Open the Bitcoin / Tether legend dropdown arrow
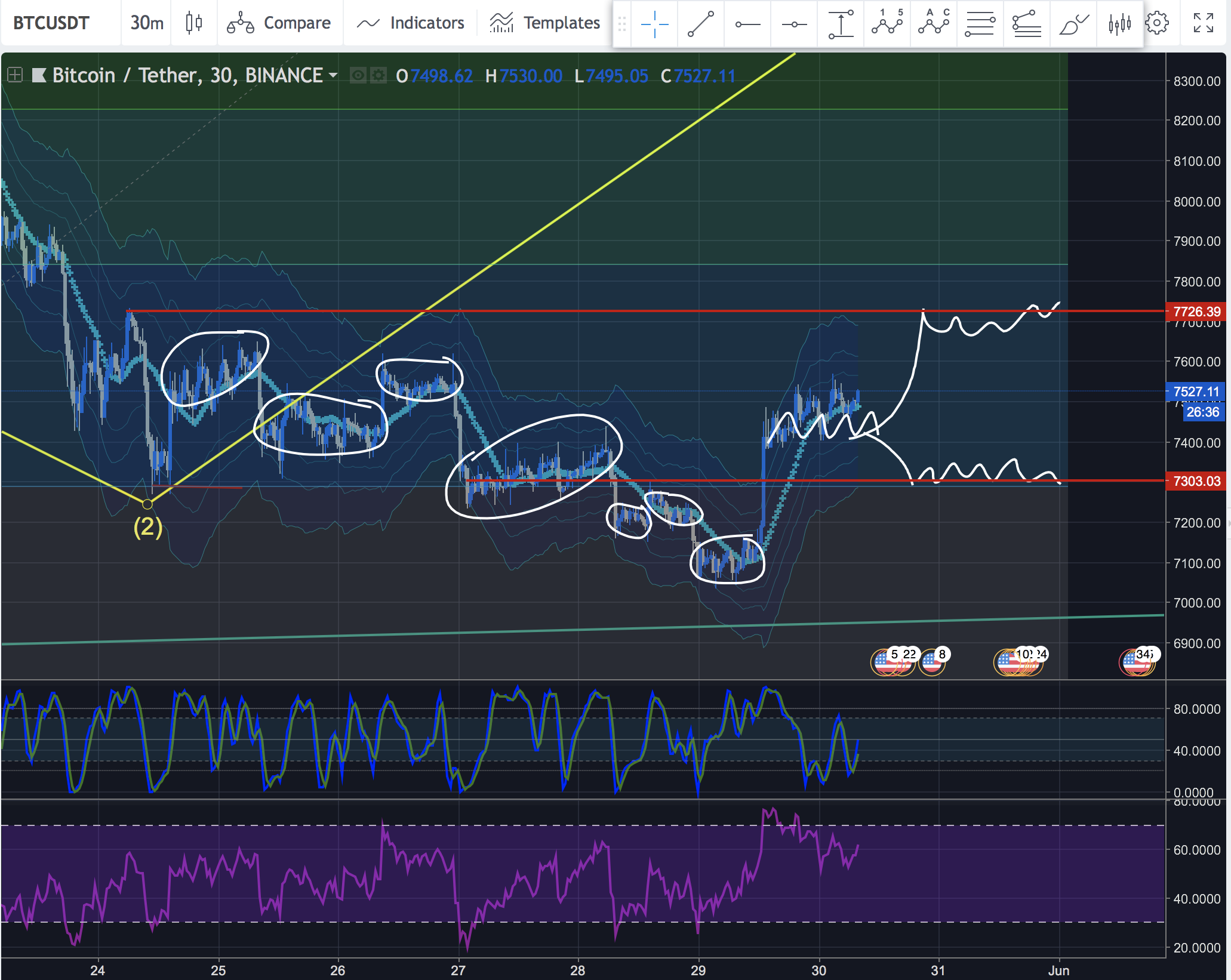This screenshot has height=980, width=1231. click(x=333, y=76)
